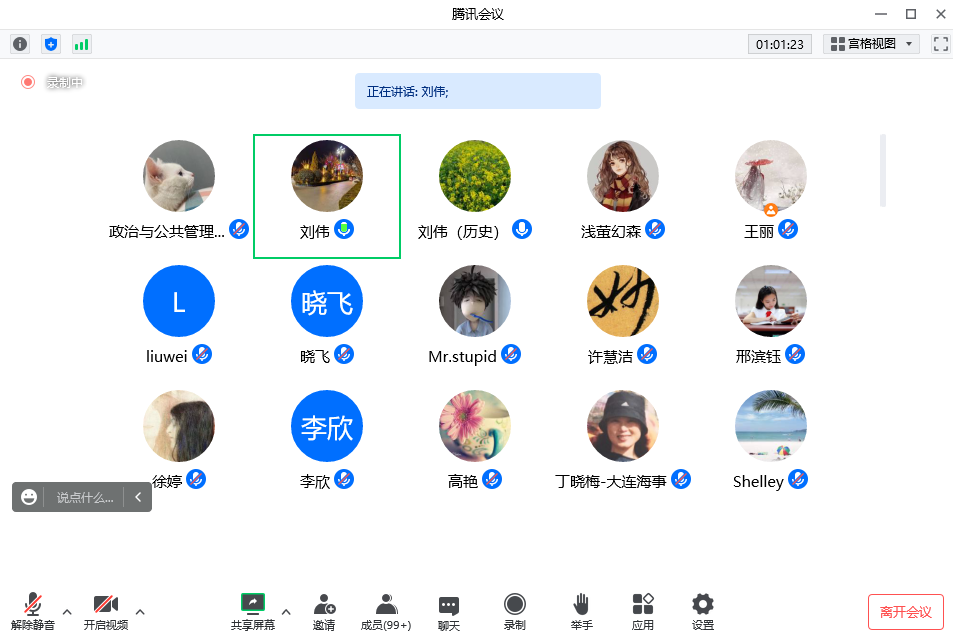The width and height of the screenshot is (953, 636).
Task: Open meeting info icon
Action: (20, 44)
